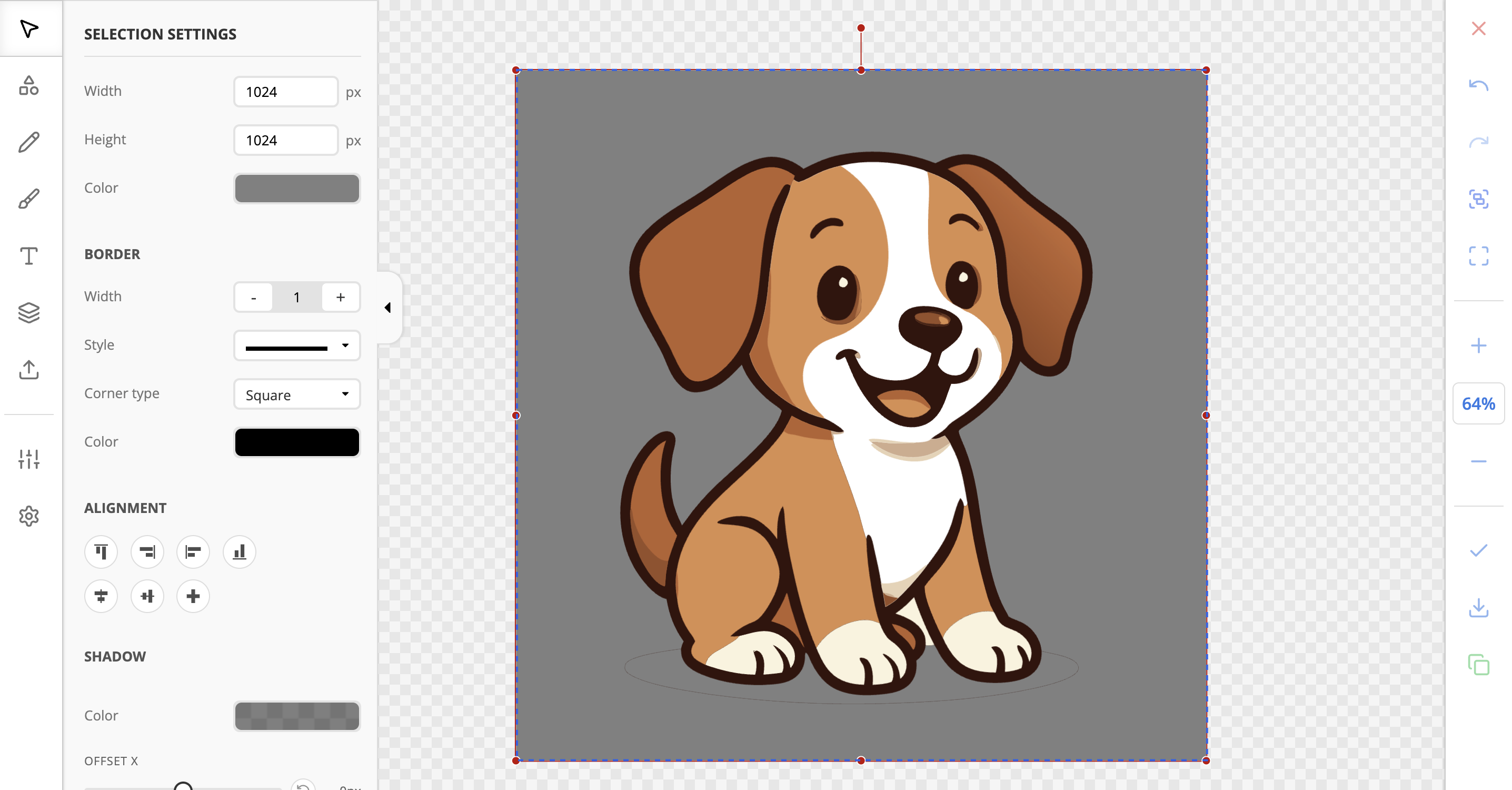Align the selection to the top
The height and width of the screenshot is (790, 1512).
coord(101,552)
